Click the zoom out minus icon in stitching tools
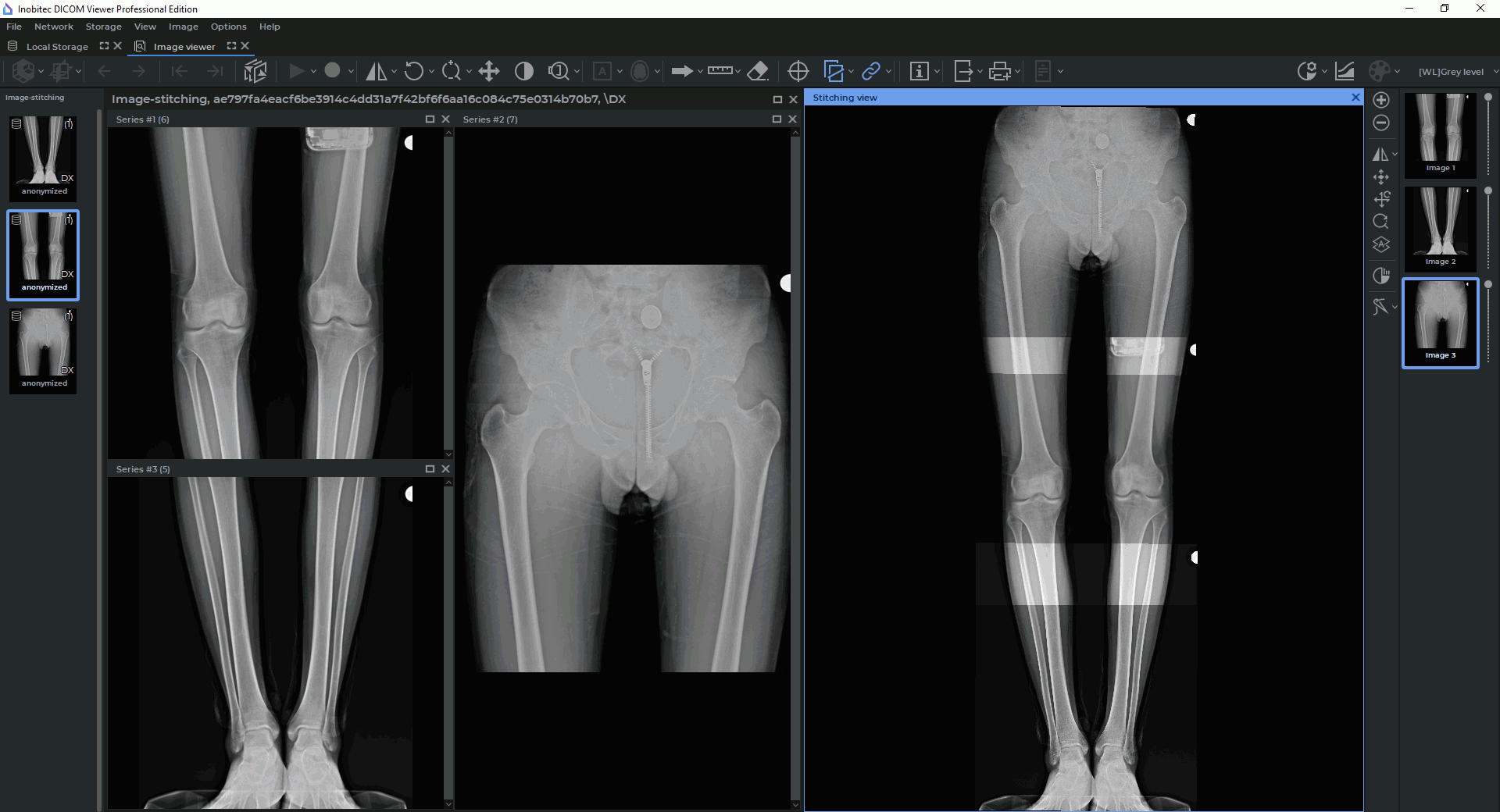Screen dimensions: 1500x812 click(x=1381, y=123)
